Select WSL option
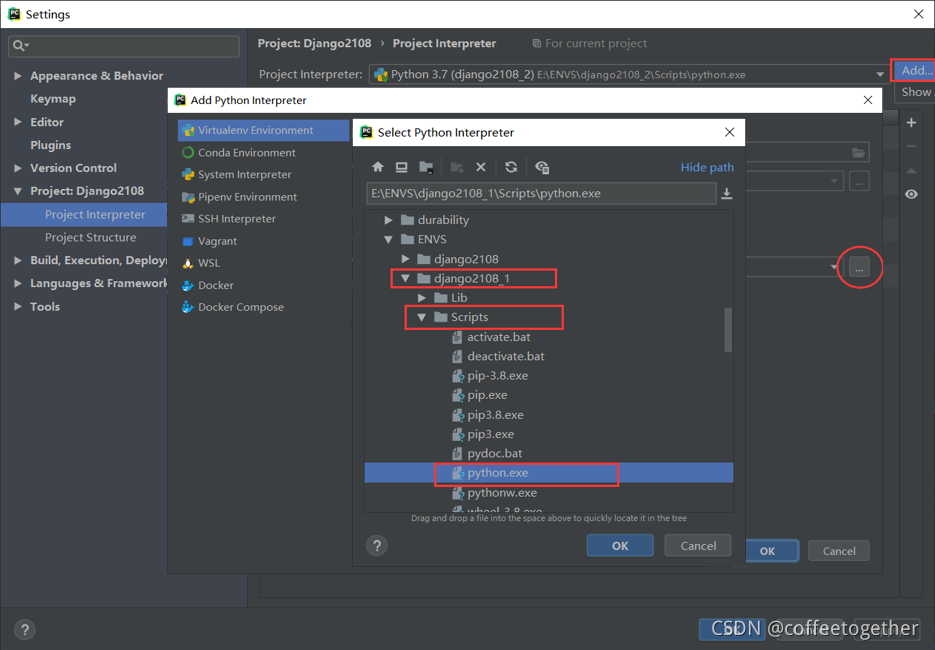The height and width of the screenshot is (650, 935). [x=264, y=263]
